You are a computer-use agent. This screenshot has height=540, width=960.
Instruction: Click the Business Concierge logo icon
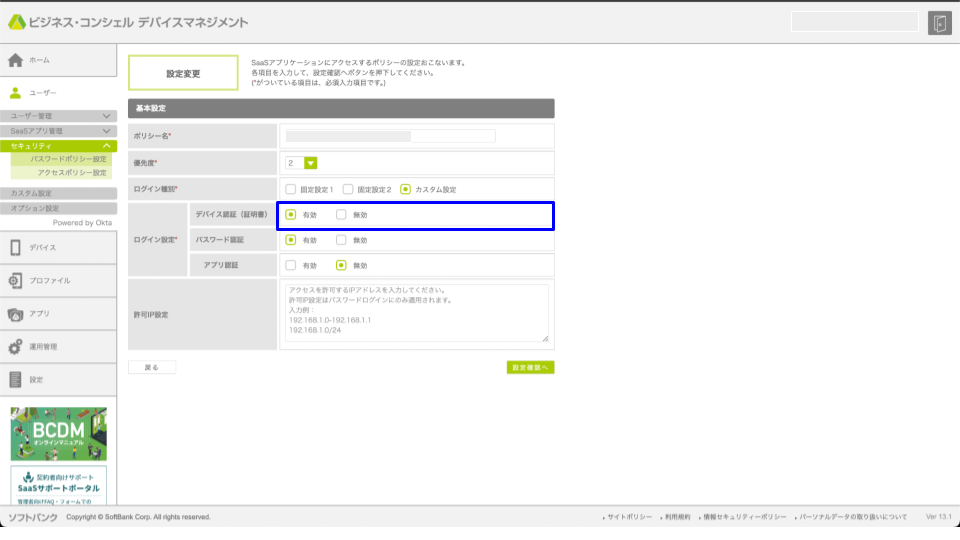tap(17, 22)
